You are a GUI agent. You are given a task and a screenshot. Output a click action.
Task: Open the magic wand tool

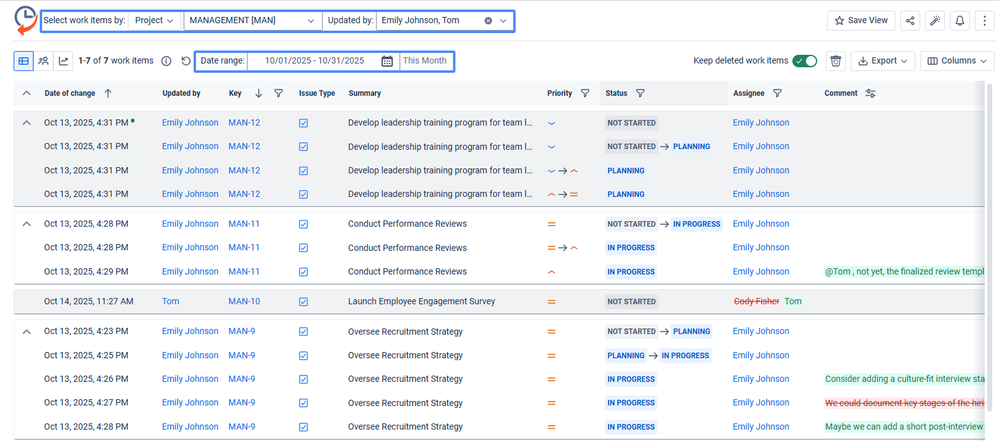click(935, 20)
